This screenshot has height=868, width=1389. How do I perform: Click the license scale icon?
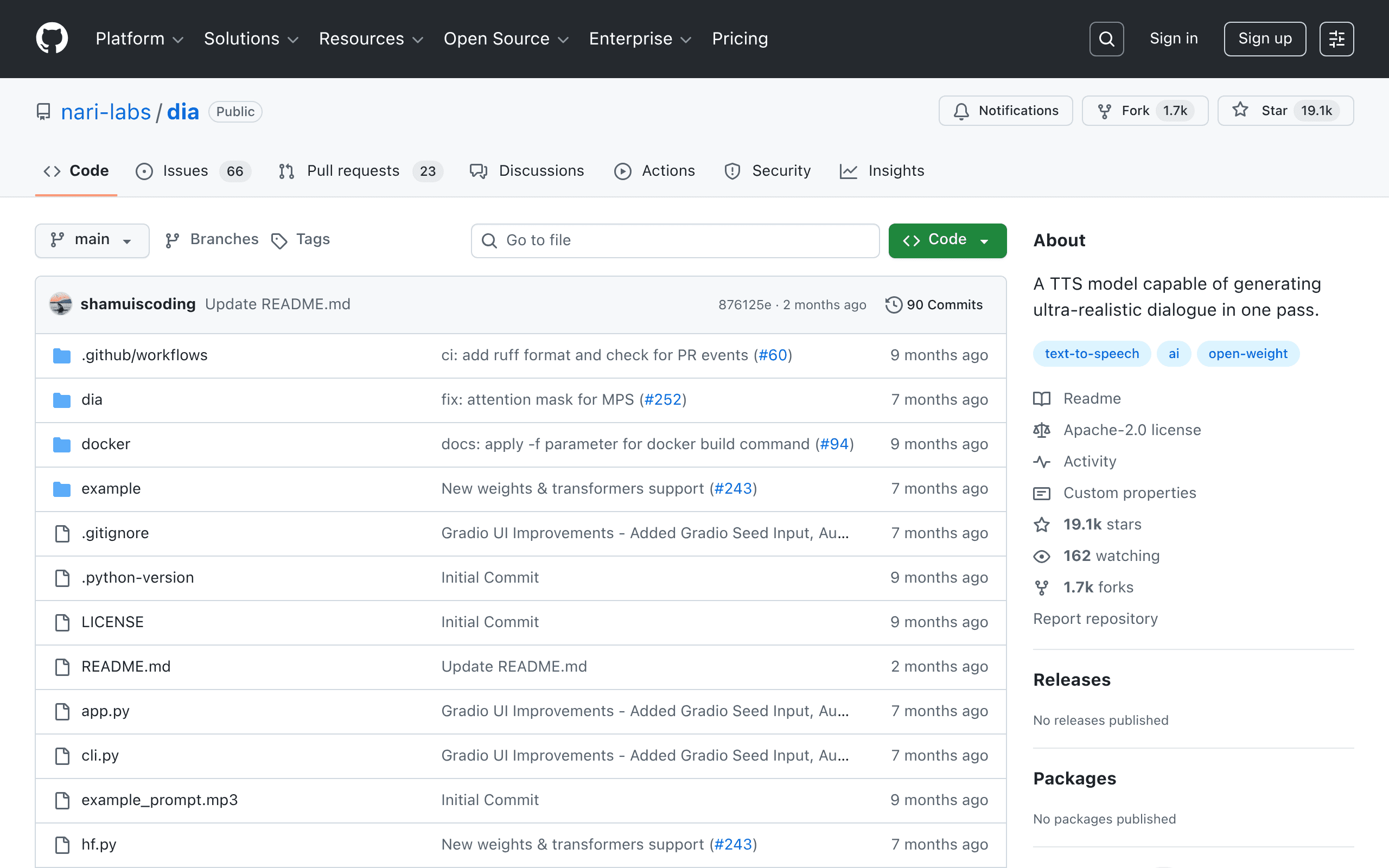[1042, 430]
